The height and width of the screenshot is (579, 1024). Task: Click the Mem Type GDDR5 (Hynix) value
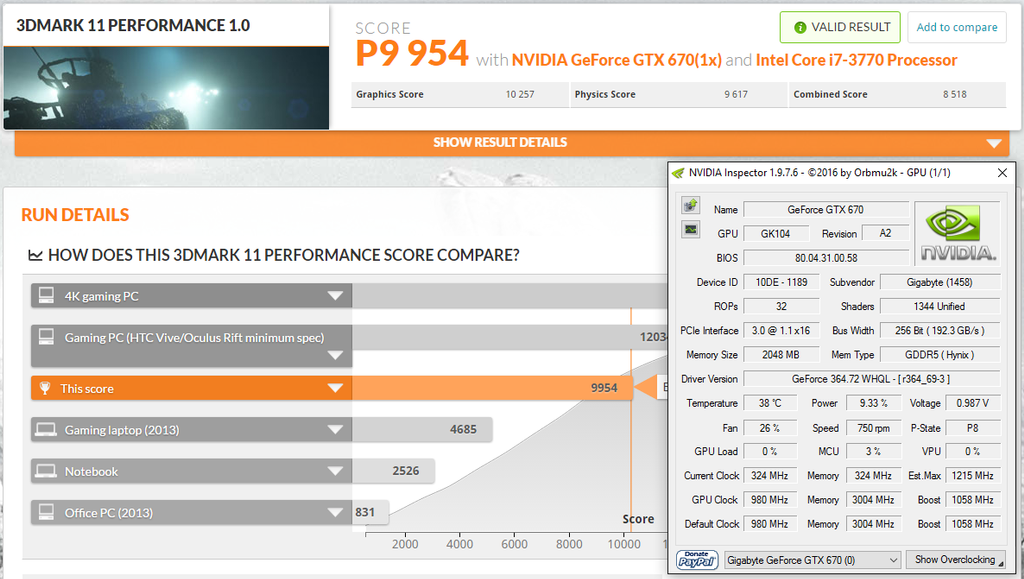pos(940,354)
